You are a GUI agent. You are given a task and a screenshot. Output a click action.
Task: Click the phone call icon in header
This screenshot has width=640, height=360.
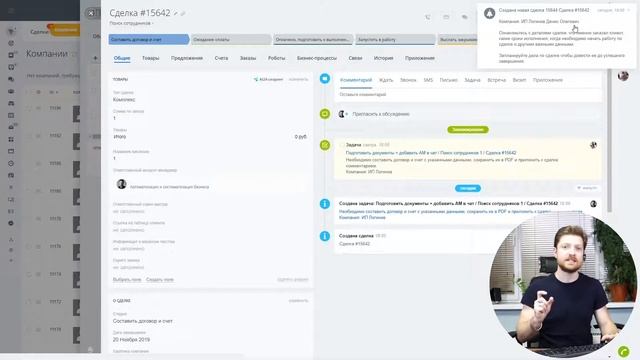tap(427, 17)
